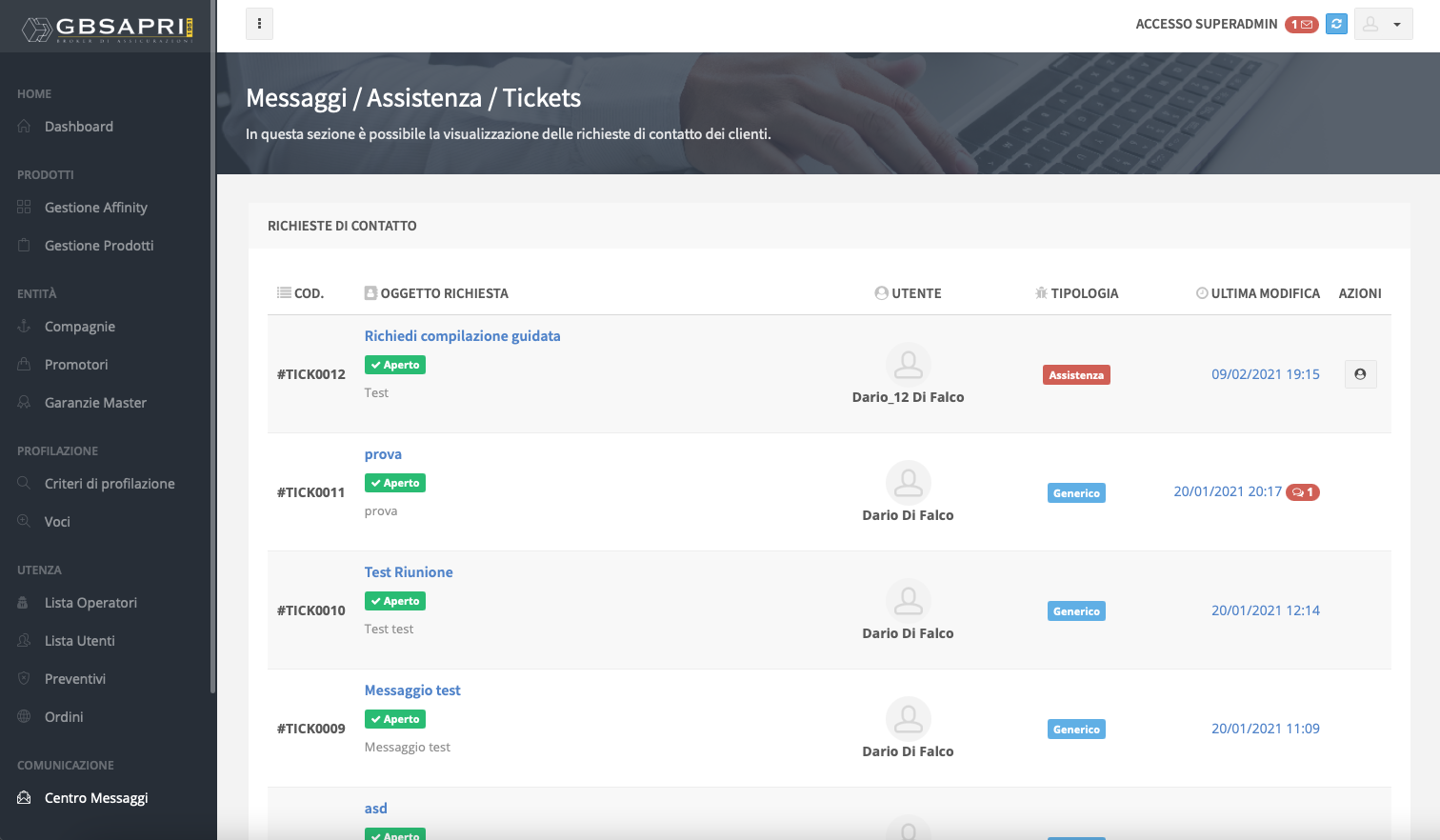The height and width of the screenshot is (840, 1440).
Task: Open the Compagnie section
Action: [79, 327]
